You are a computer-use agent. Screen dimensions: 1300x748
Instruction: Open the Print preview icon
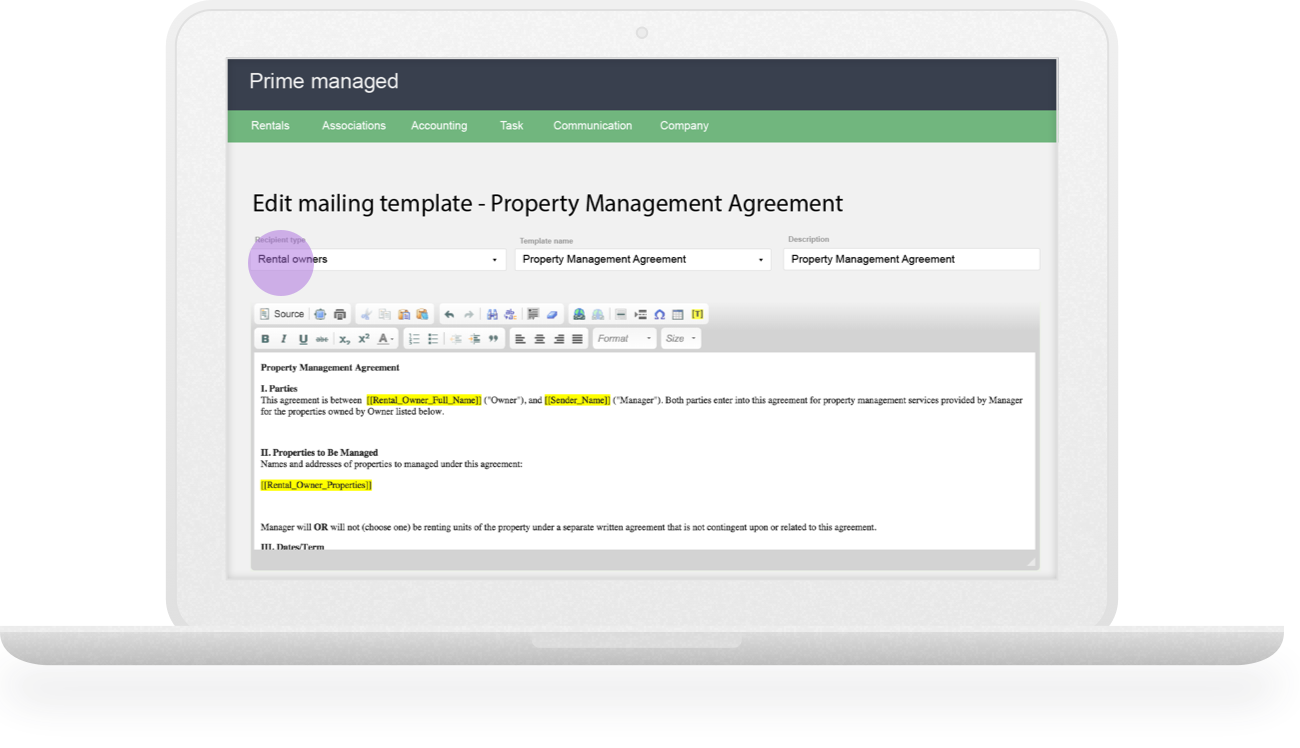point(340,313)
